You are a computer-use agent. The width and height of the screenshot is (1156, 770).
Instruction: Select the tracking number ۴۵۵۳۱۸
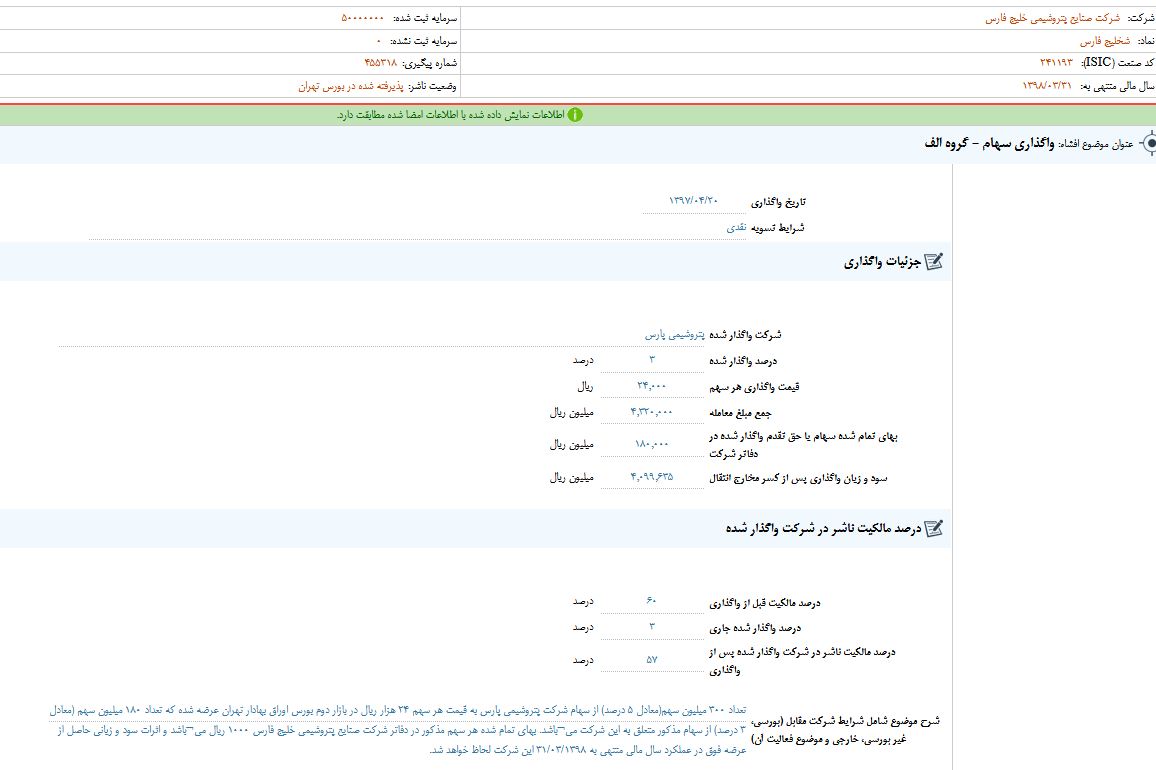pyautogui.click(x=380, y=63)
